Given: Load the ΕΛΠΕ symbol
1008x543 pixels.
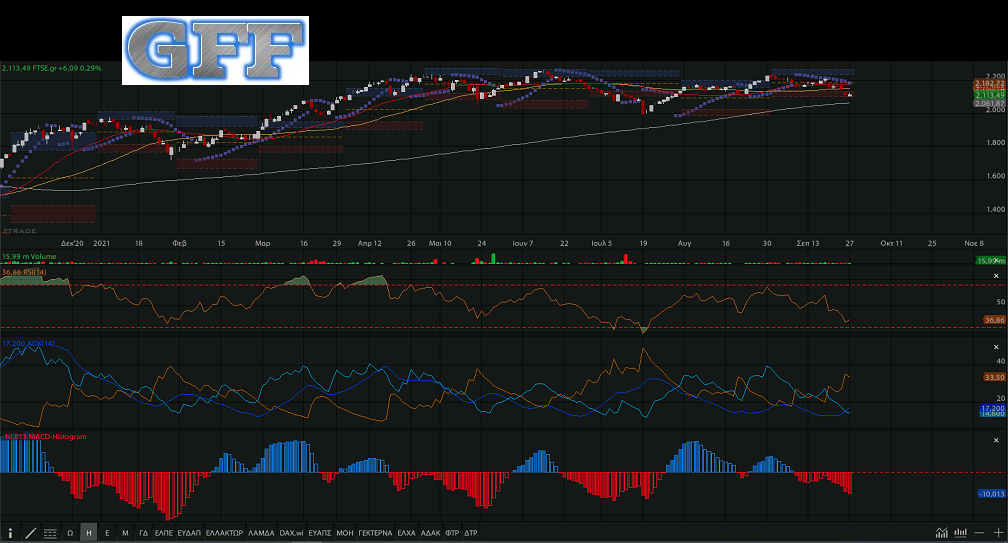Looking at the screenshot, I should [x=164, y=533].
